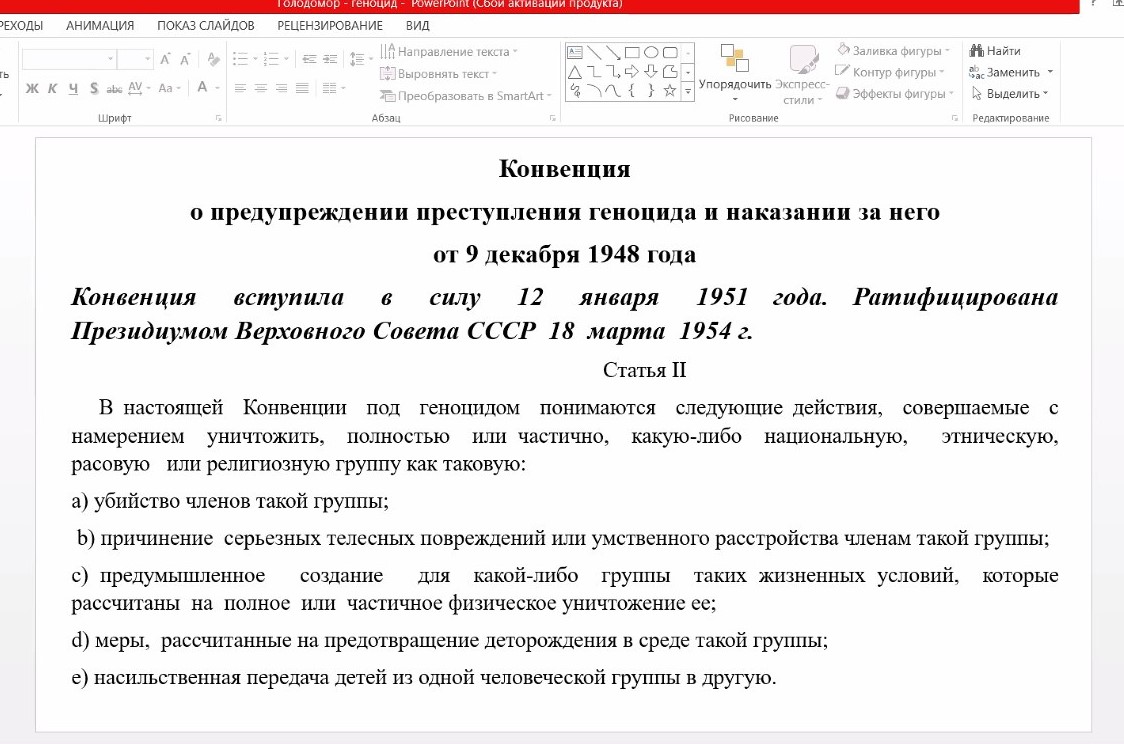Select the down arrow shape
The image size is (1124, 744).
(651, 72)
